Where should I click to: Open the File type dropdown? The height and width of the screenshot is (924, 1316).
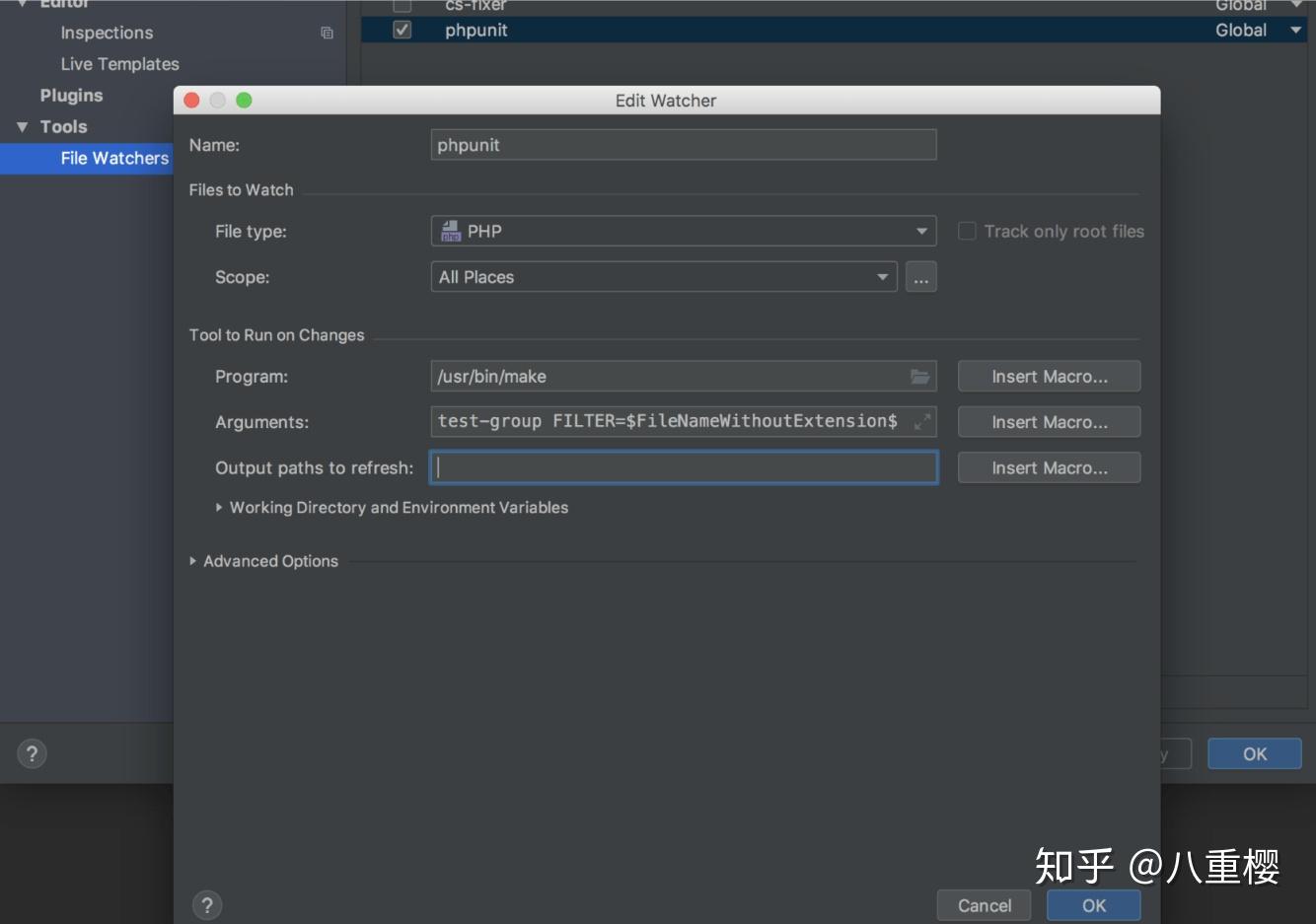click(x=917, y=231)
